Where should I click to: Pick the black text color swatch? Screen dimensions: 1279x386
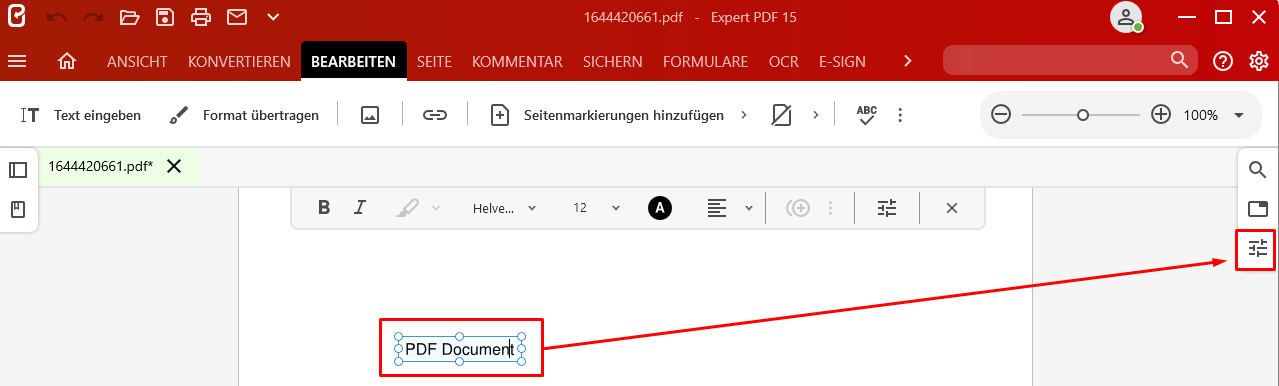[x=660, y=208]
